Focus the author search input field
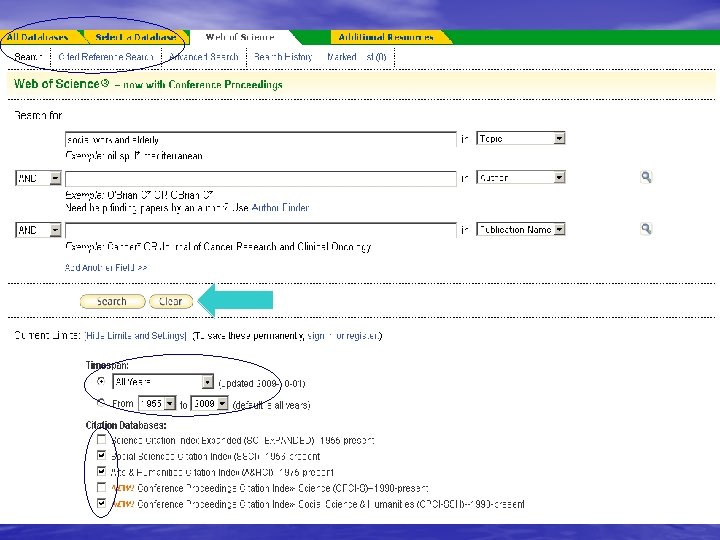Image resolution: width=720 pixels, height=540 pixels. click(260, 179)
